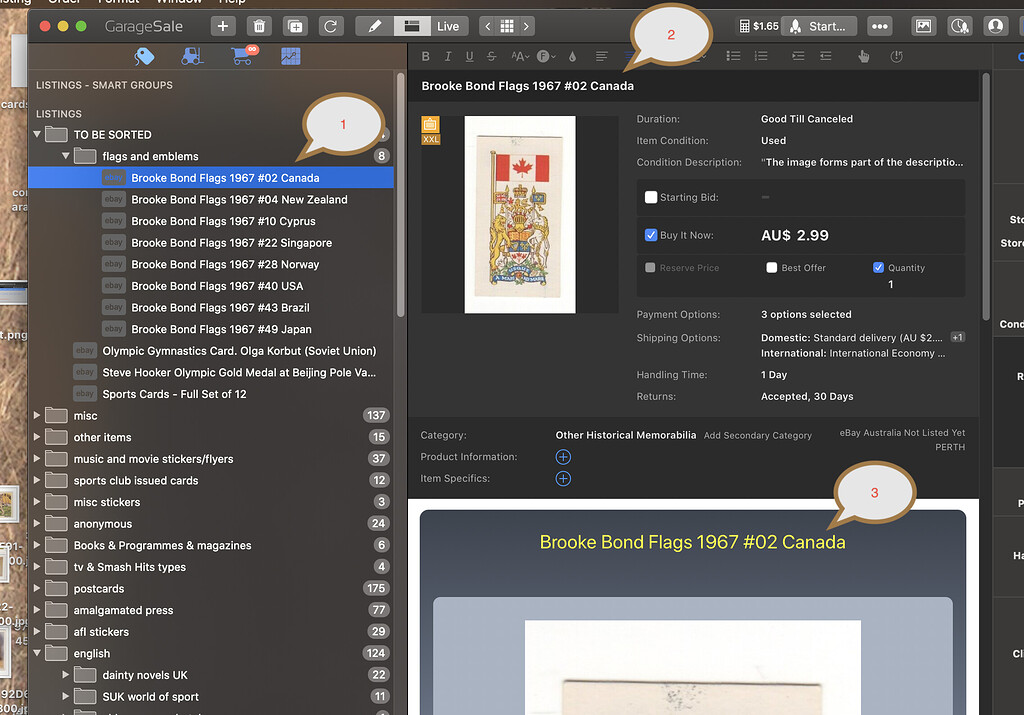Open the scheduler clock toolbar icon
The image size is (1024, 715).
(959, 26)
